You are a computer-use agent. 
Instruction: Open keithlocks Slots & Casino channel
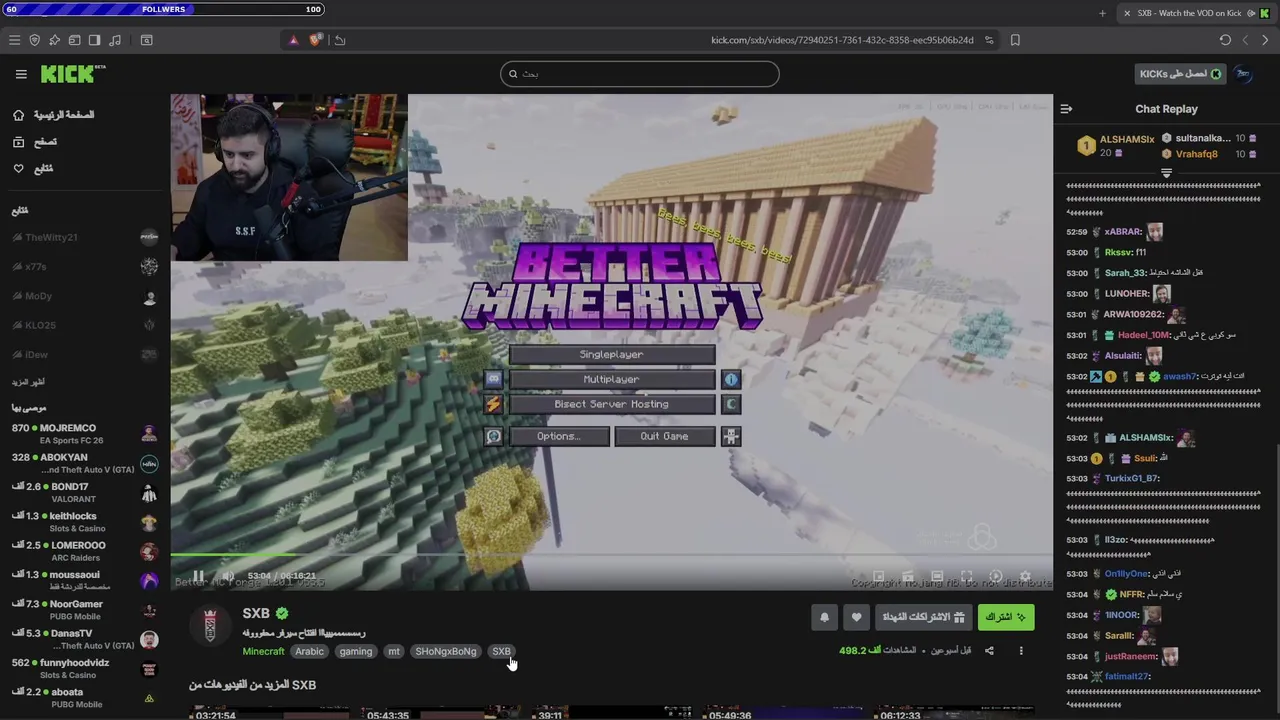click(85, 522)
